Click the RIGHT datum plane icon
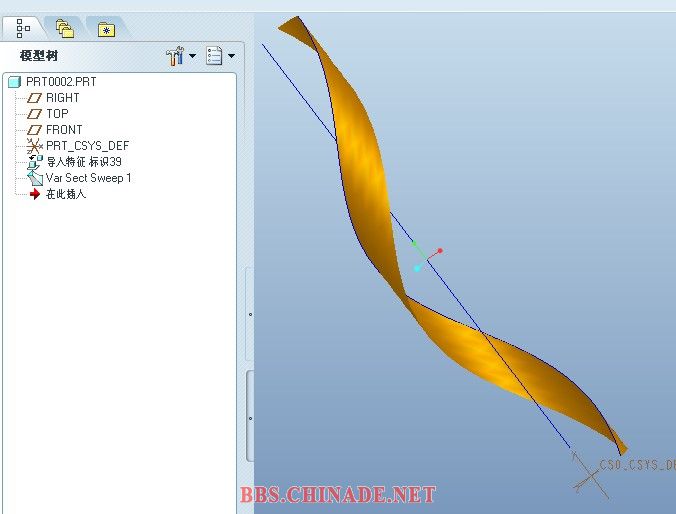 pos(34,98)
